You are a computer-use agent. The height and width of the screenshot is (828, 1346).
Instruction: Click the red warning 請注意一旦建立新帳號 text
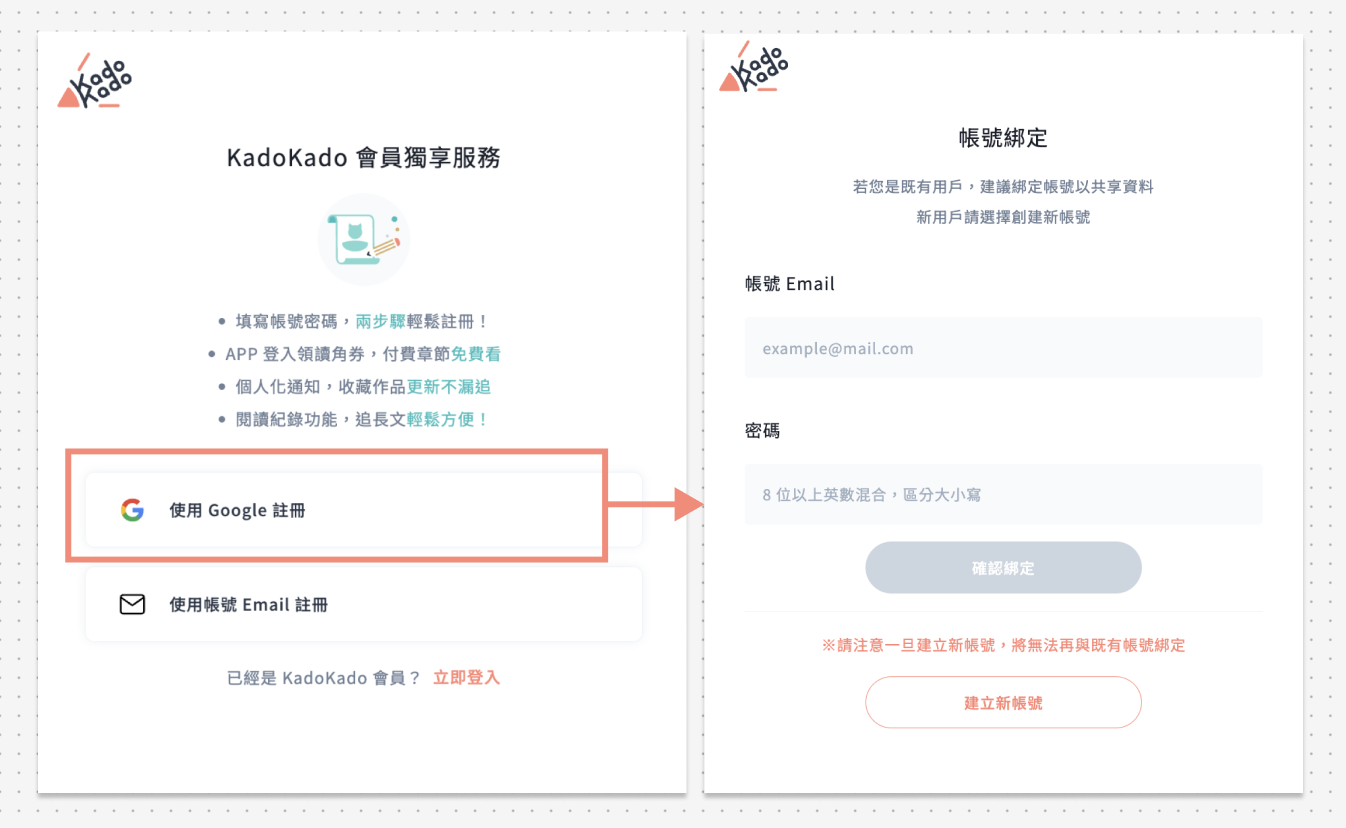tap(1003, 645)
